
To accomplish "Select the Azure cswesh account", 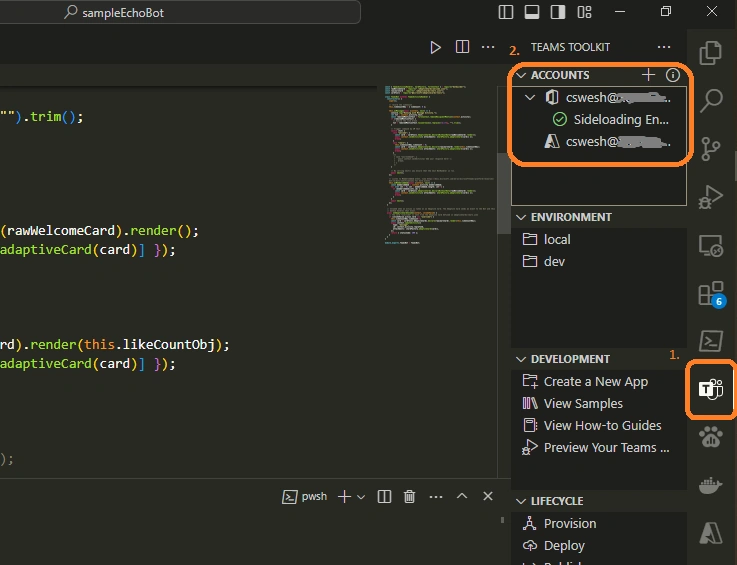I will (599, 141).
